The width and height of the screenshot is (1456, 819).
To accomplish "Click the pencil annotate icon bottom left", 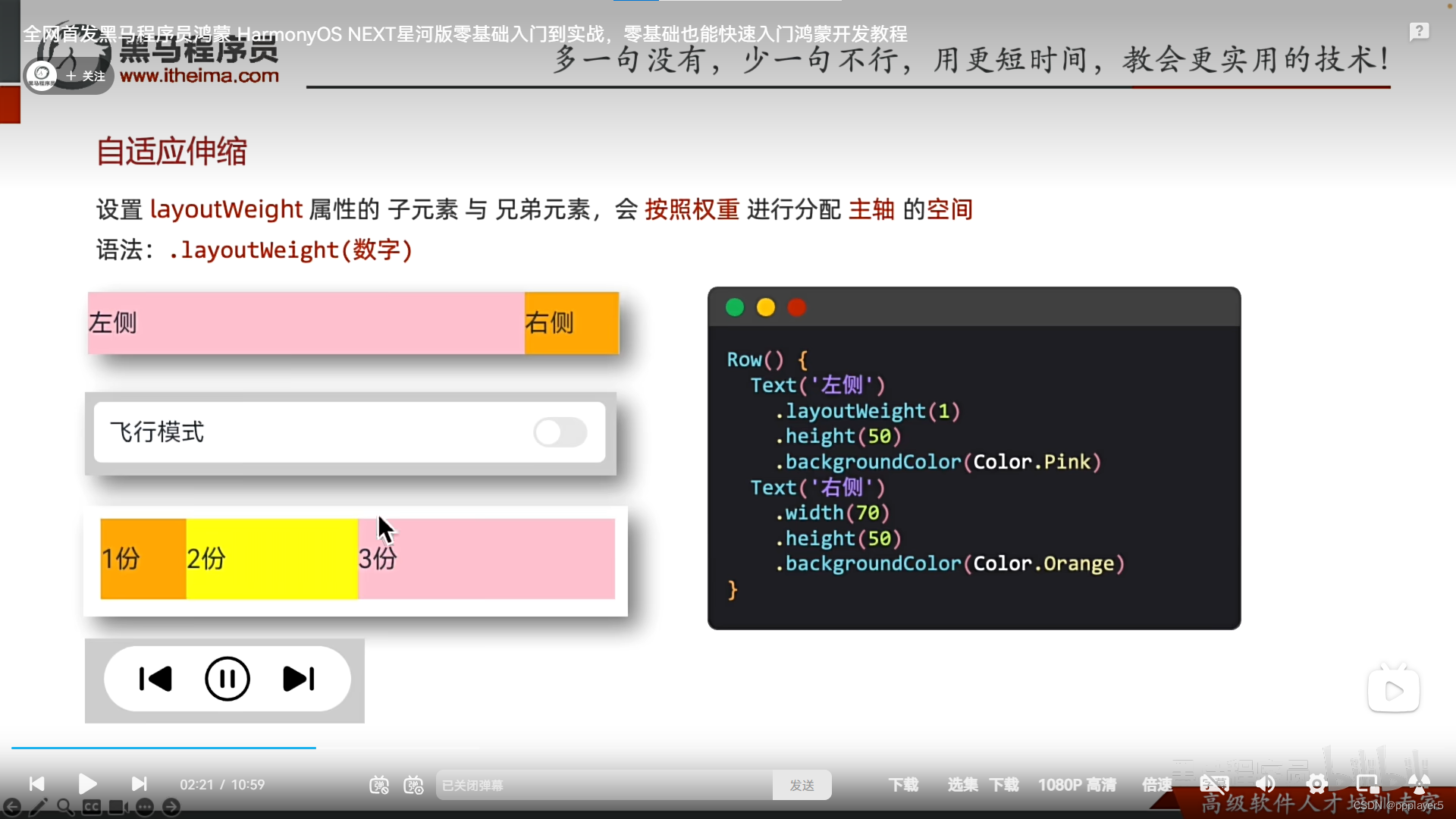I will click(39, 807).
